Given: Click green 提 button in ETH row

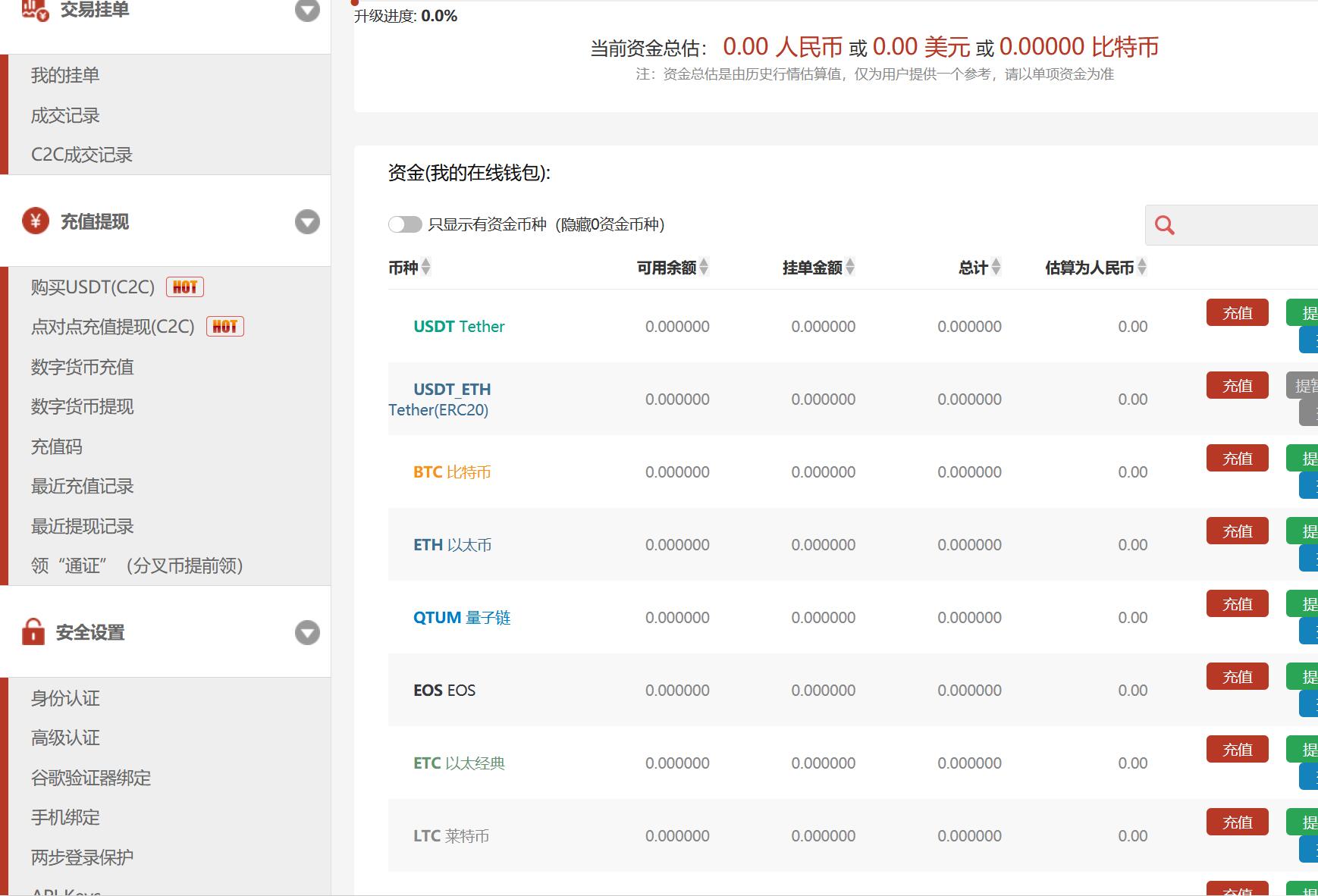Looking at the screenshot, I should [x=1302, y=531].
